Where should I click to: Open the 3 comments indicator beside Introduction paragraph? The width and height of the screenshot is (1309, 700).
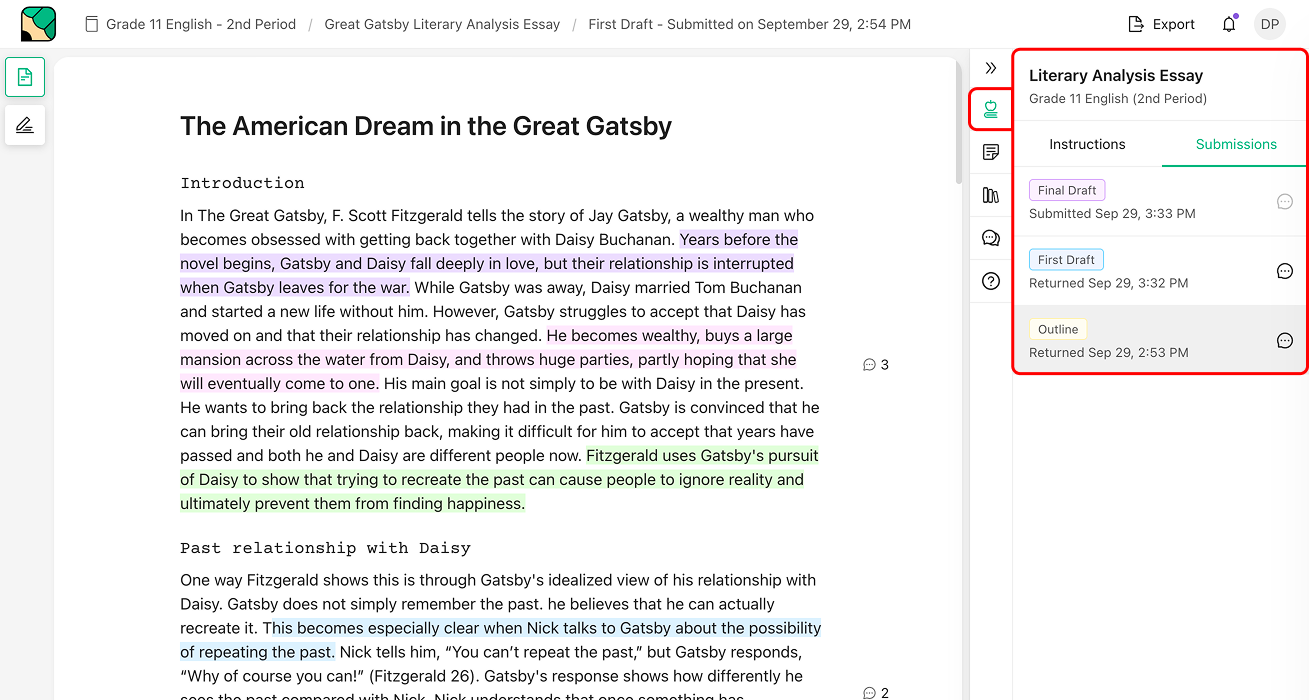[x=876, y=365]
